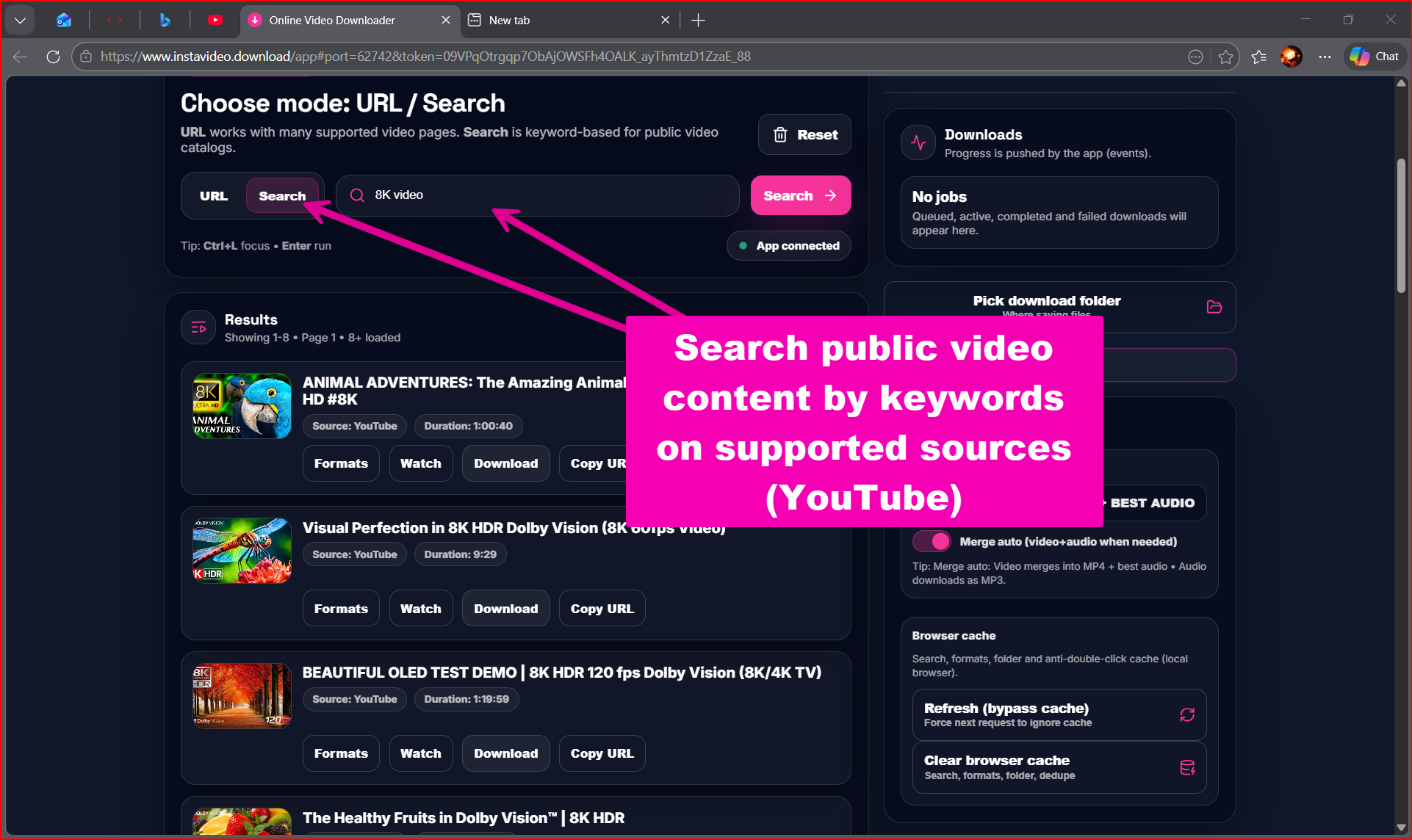The width and height of the screenshot is (1412, 840).
Task: Click the Downloads activity pulse icon
Action: (x=918, y=142)
